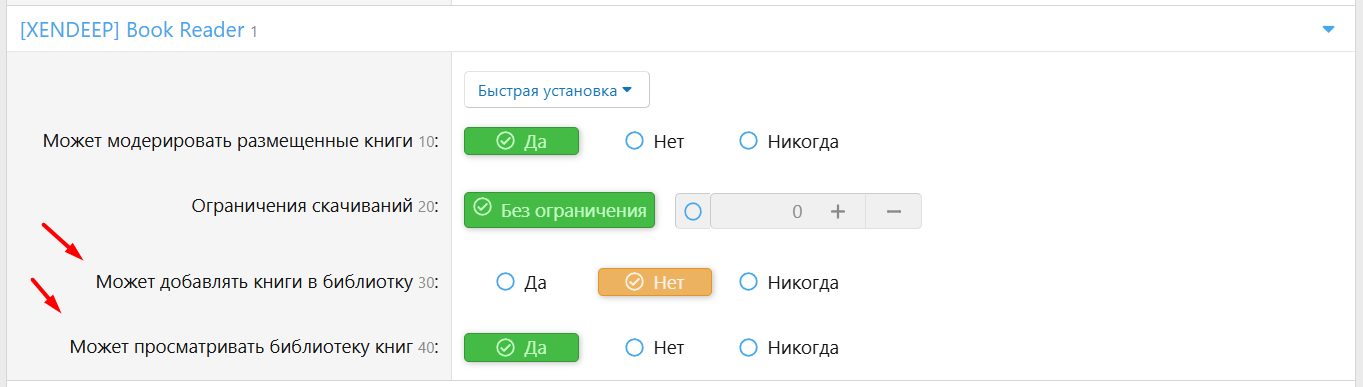Viewport: 1363px width, 387px height.
Task: Select Нет for Может добавлять книги в библиотку
Action: pyautogui.click(x=654, y=282)
